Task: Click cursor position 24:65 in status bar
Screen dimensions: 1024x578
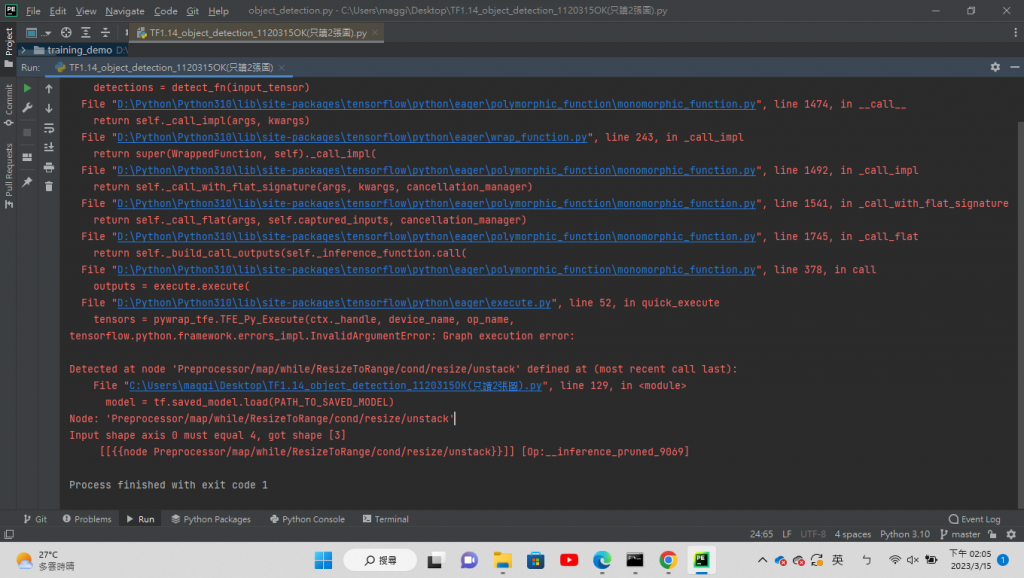Action: click(761, 534)
